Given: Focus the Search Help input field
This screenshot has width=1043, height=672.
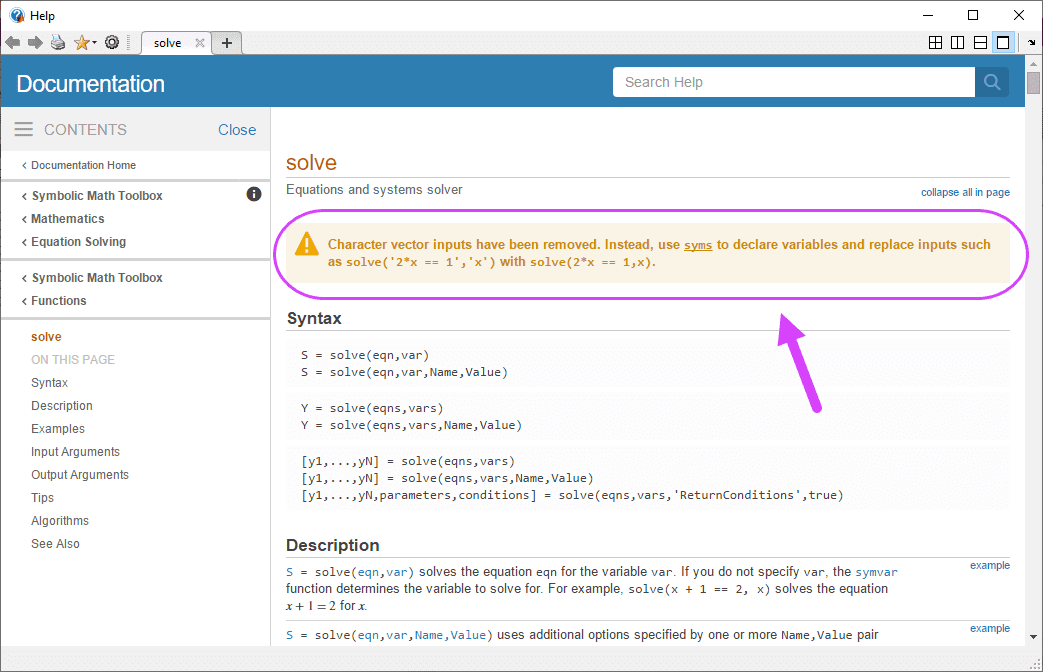Looking at the screenshot, I should (794, 82).
